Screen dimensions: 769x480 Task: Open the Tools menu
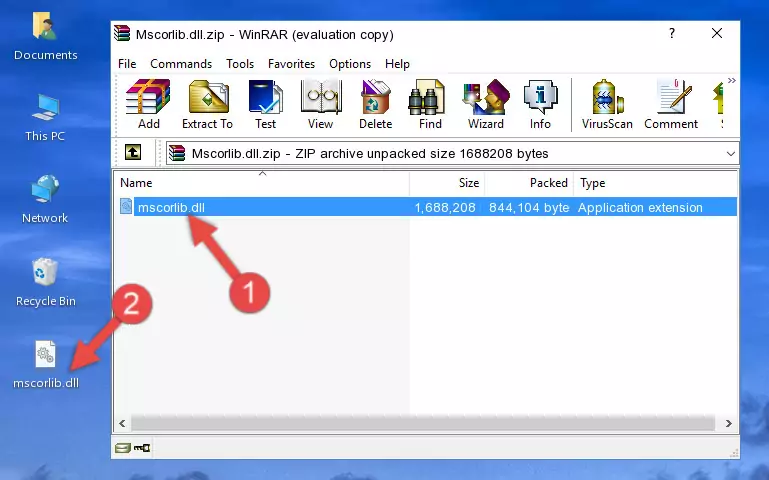point(240,64)
